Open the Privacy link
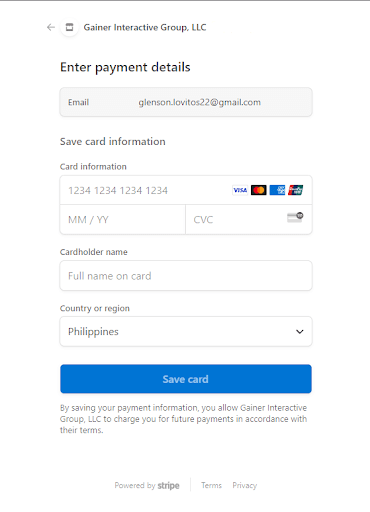 coord(245,485)
